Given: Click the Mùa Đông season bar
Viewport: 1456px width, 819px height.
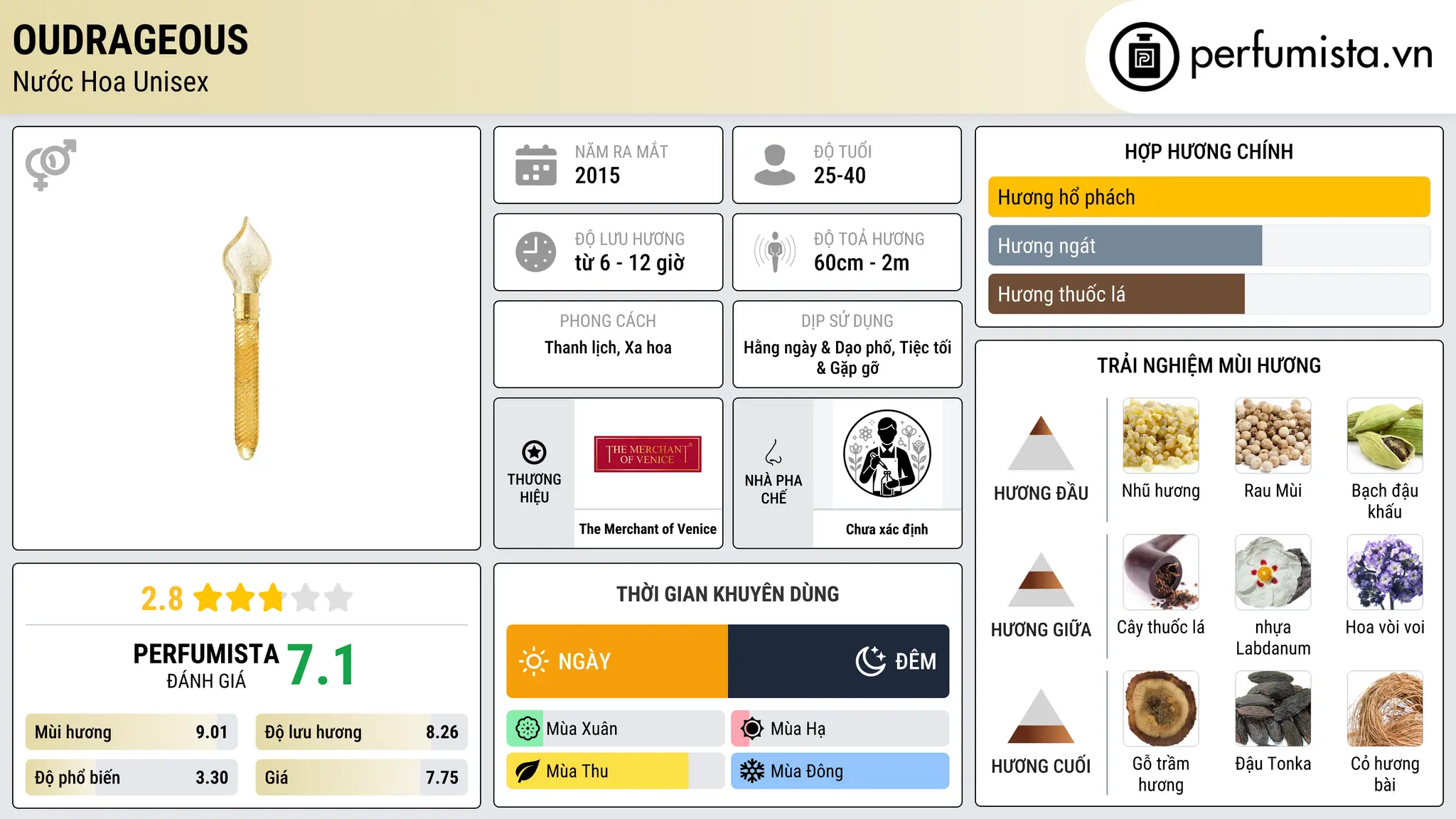Looking at the screenshot, I should (x=840, y=771).
